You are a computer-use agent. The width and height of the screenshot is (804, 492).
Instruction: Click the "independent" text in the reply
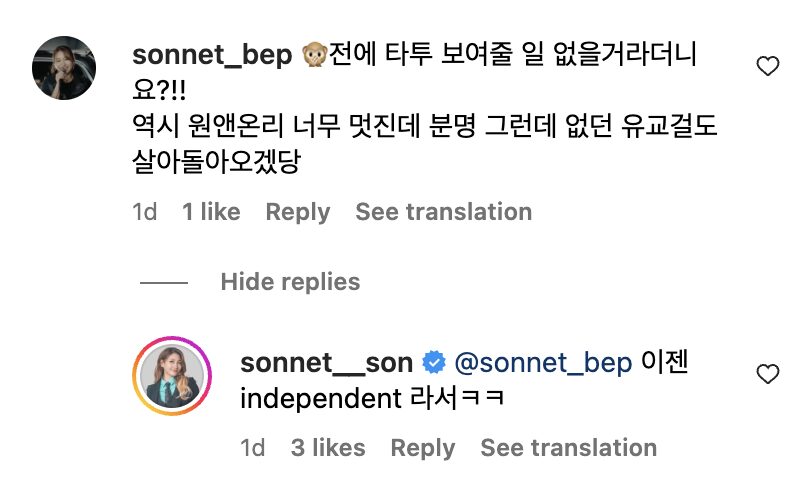point(321,398)
